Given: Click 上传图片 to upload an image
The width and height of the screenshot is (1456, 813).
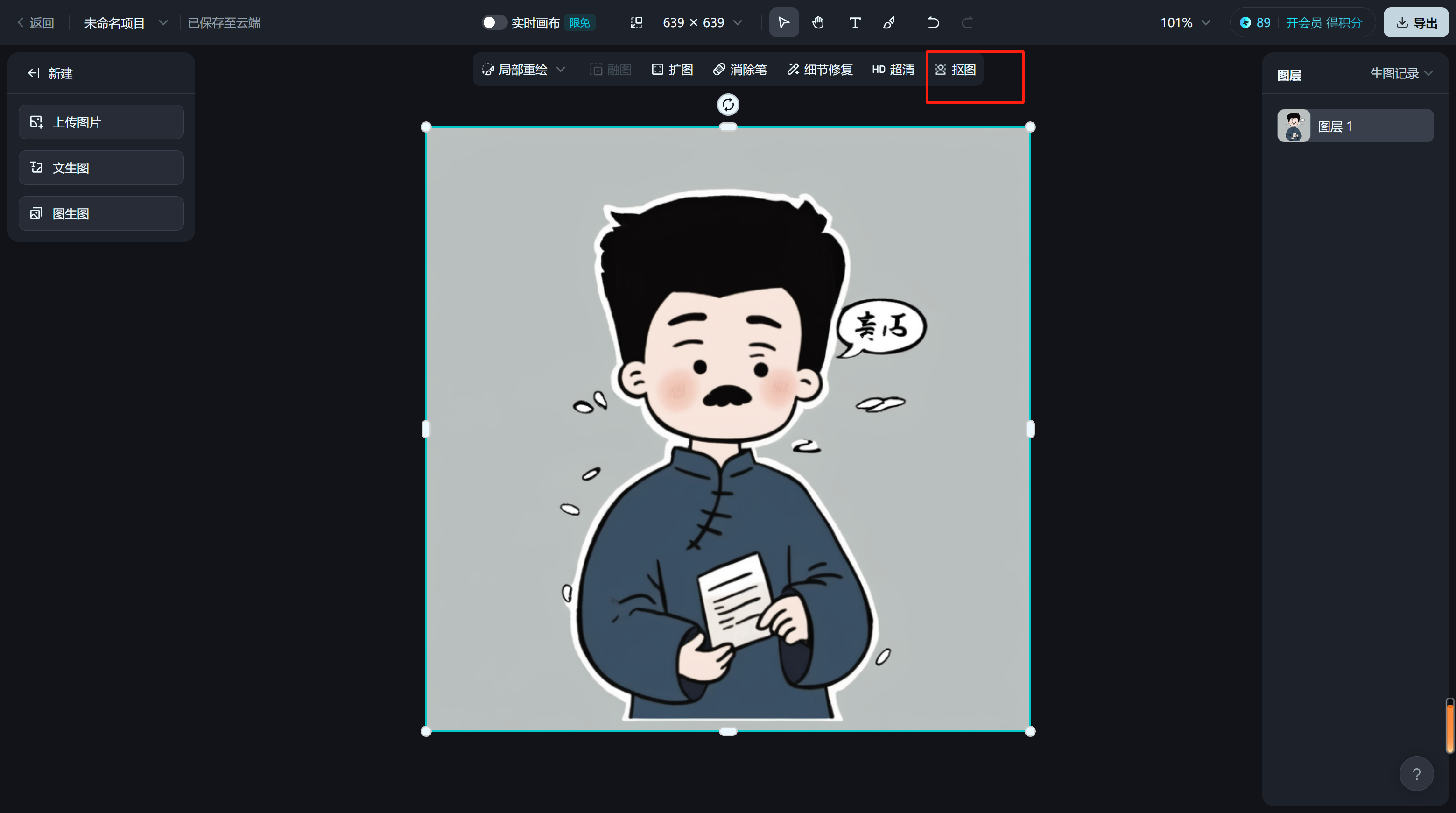Looking at the screenshot, I should tap(101, 121).
